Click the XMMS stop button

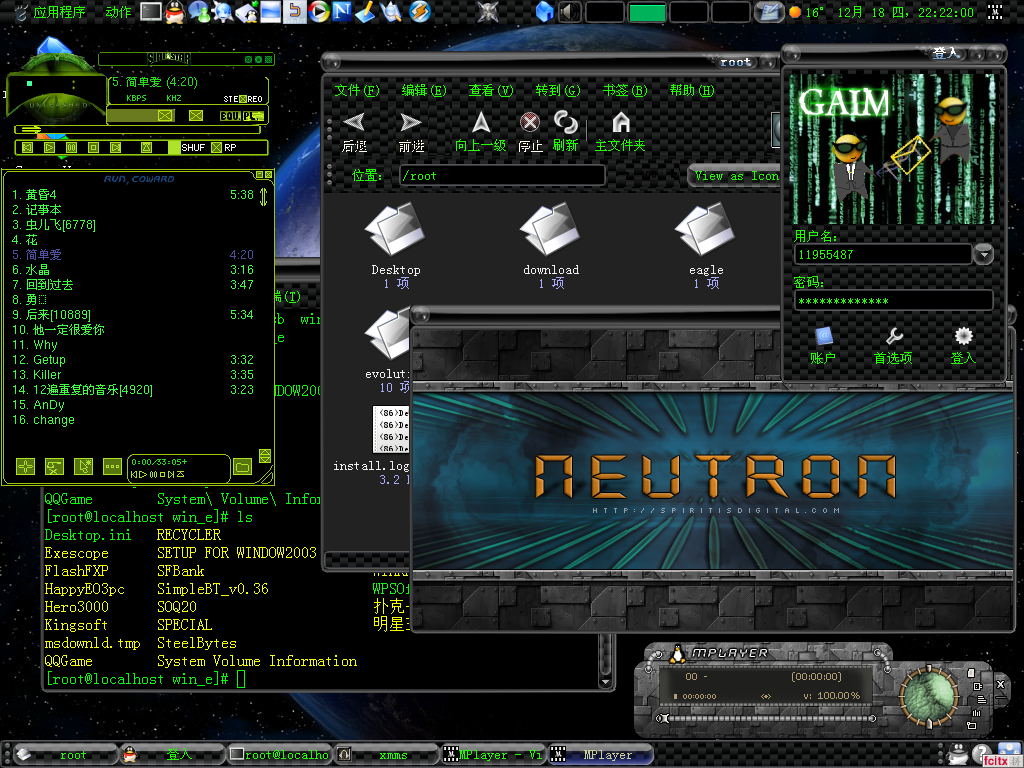tap(93, 148)
